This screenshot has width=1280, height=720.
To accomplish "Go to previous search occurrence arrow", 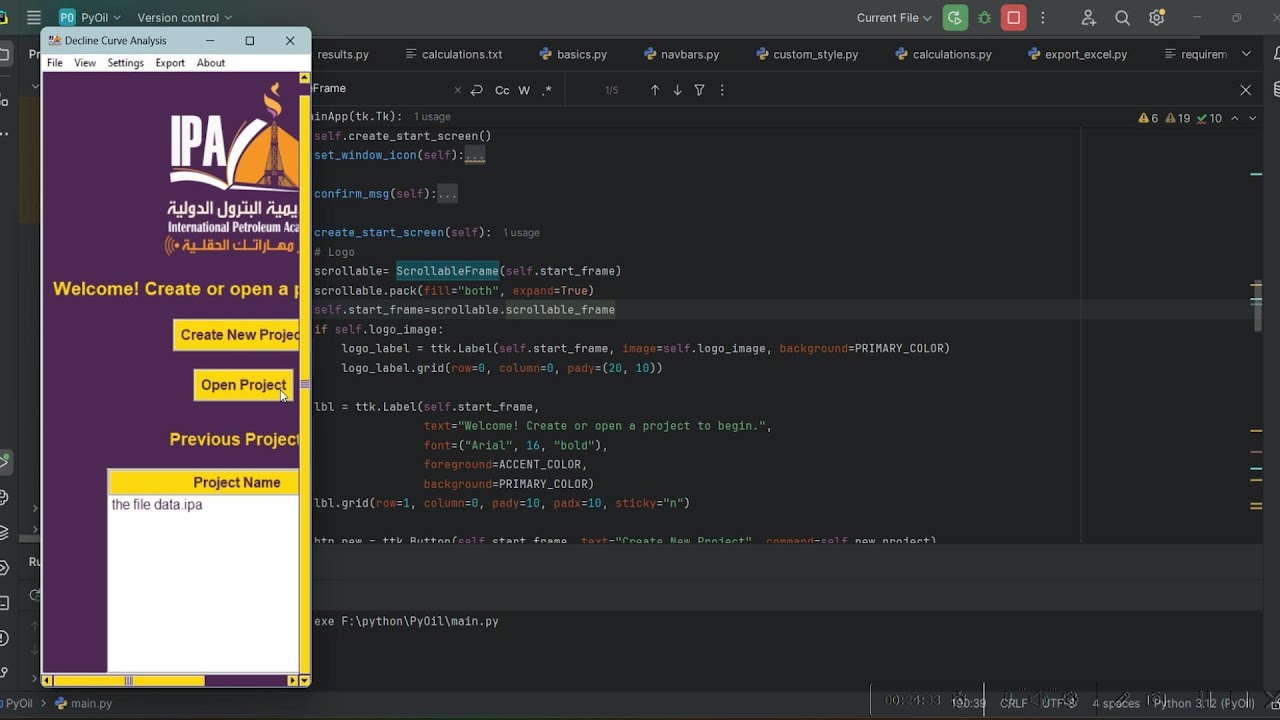I will (655, 90).
